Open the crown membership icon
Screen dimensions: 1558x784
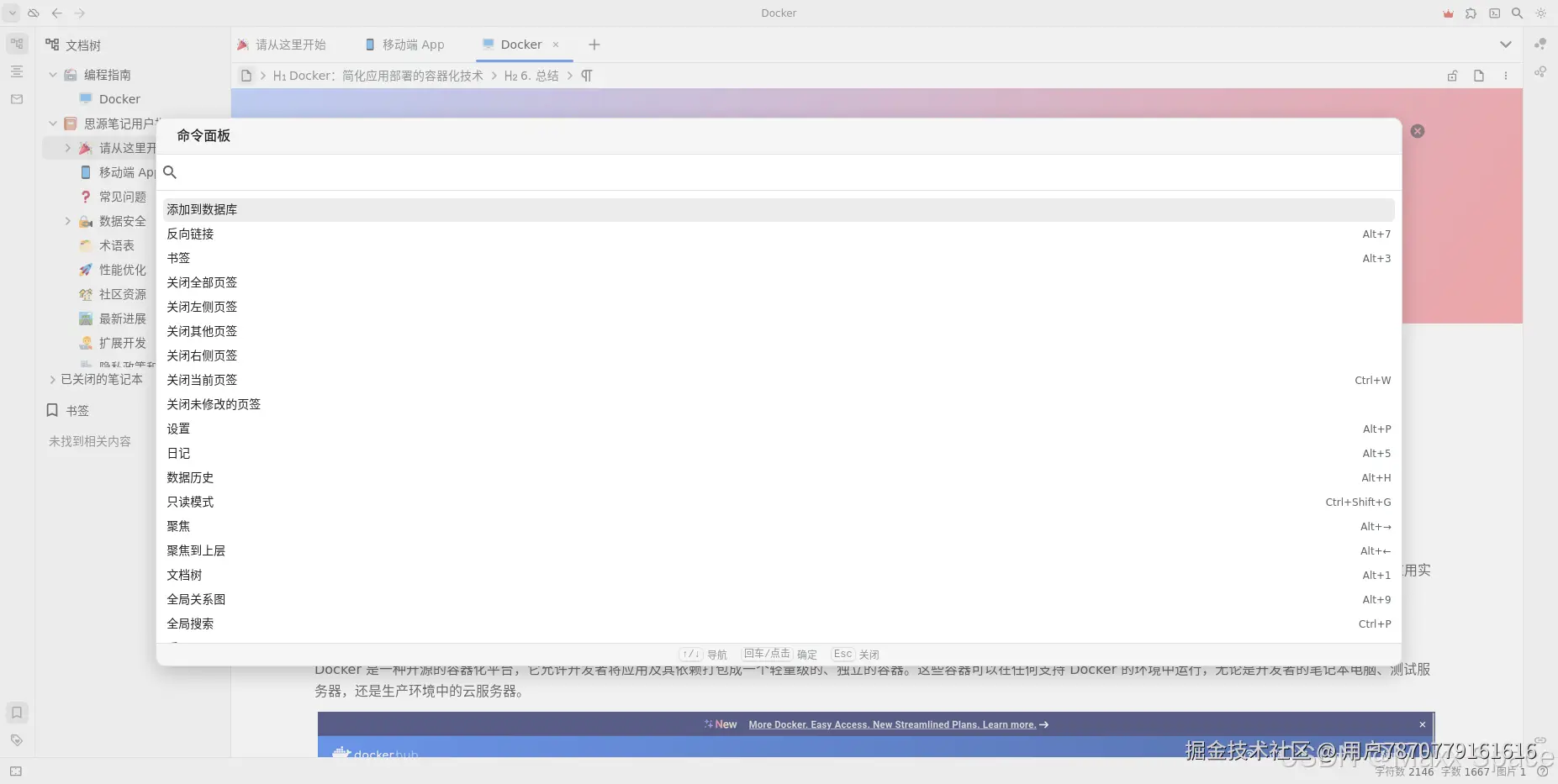[1448, 13]
